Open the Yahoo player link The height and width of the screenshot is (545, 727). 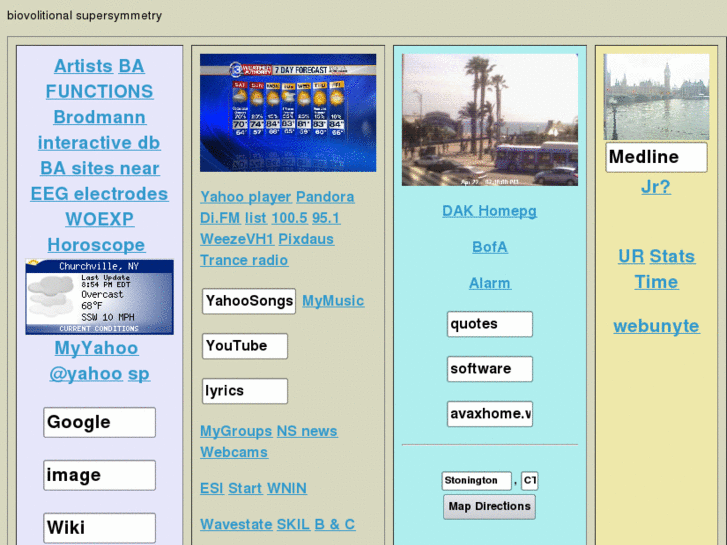[x=246, y=197]
